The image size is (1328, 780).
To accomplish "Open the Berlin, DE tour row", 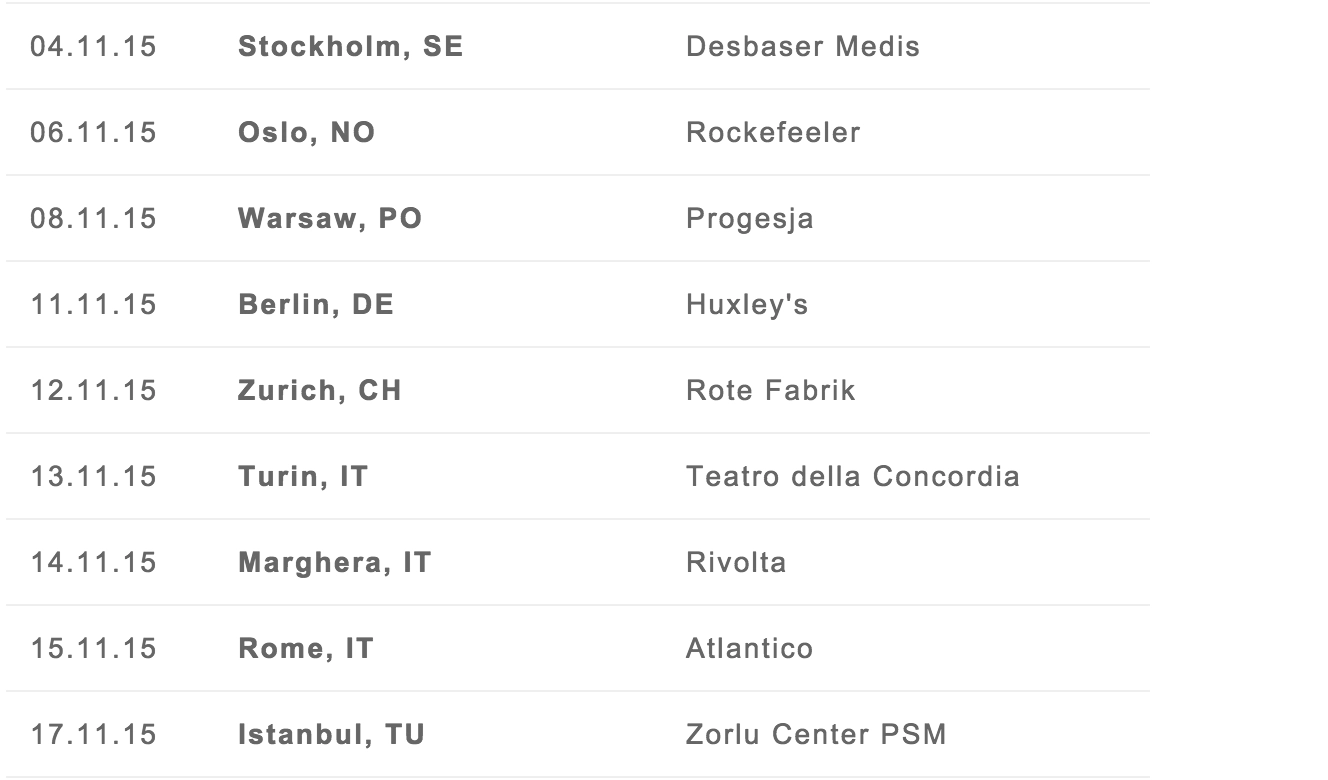I will (x=578, y=305).
